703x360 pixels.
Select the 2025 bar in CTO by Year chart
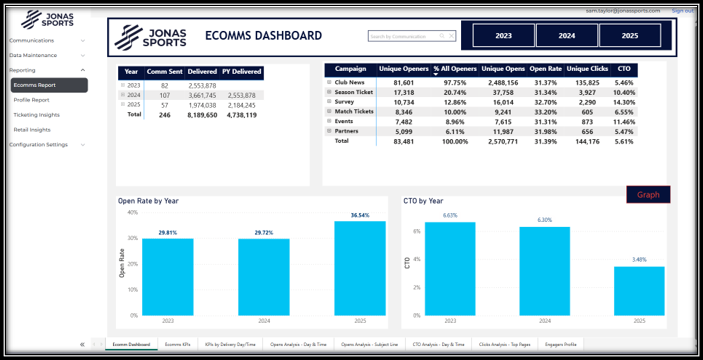(x=639, y=291)
